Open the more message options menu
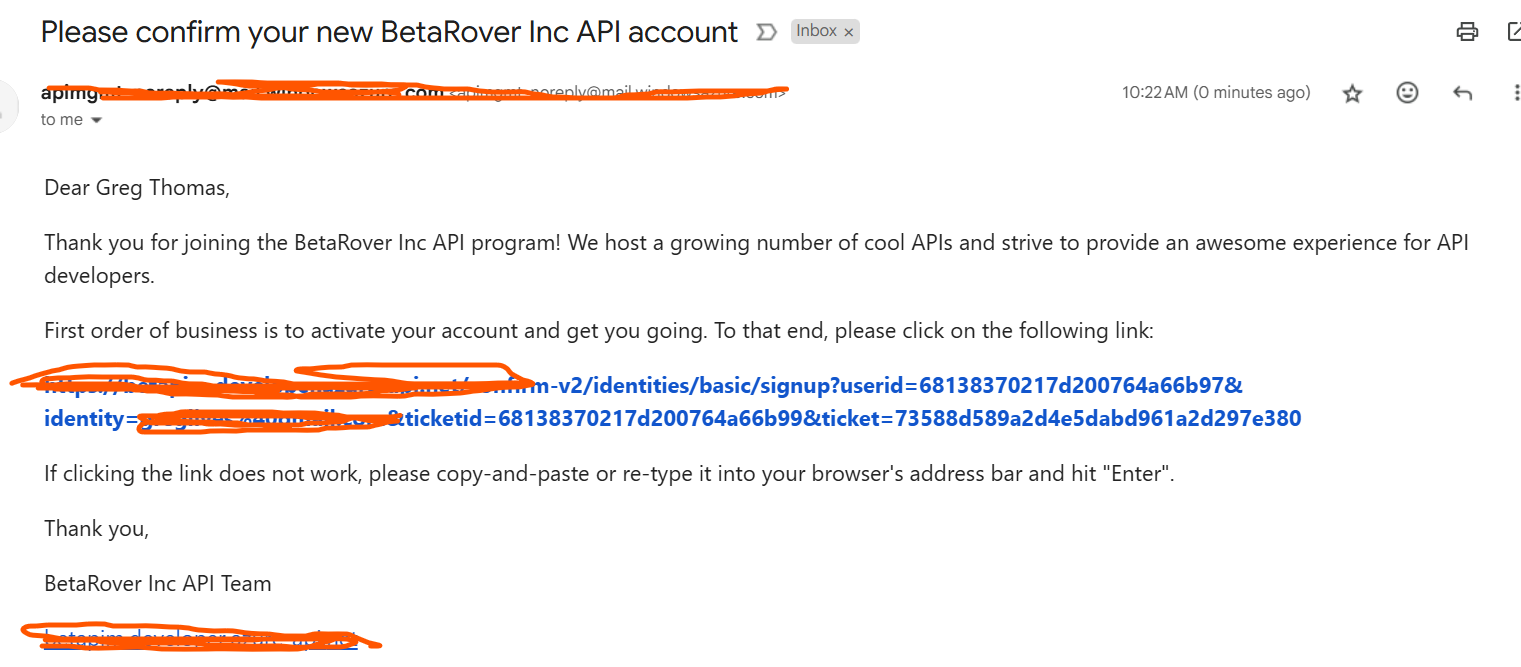The image size is (1521, 667). coord(1517,92)
